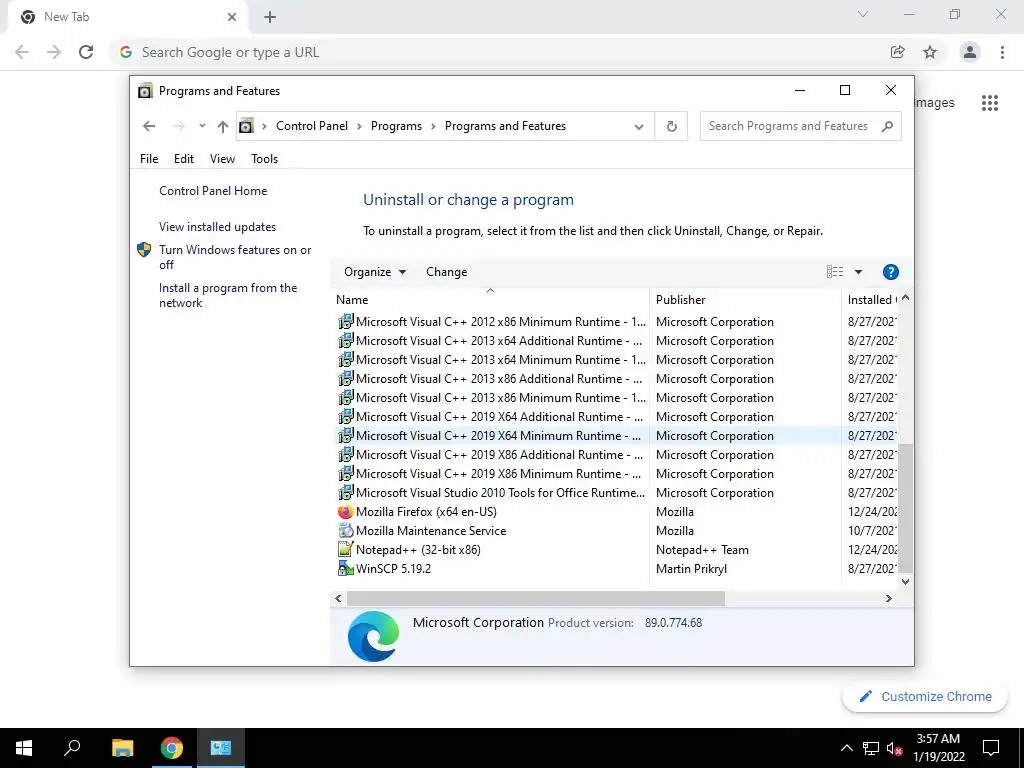Click the vertical scrollbar thumb in program list
1024x768 pixels.
(x=905, y=508)
